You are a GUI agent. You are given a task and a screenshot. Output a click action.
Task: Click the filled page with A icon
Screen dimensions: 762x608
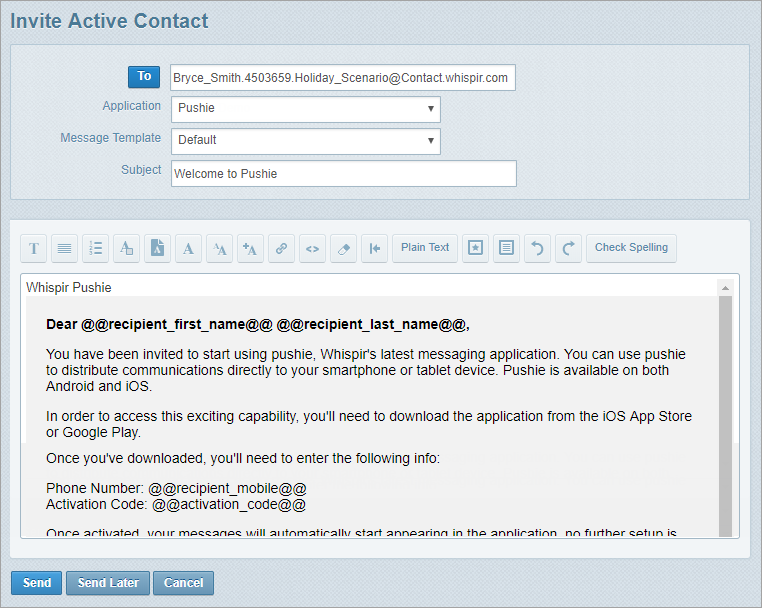(157, 248)
